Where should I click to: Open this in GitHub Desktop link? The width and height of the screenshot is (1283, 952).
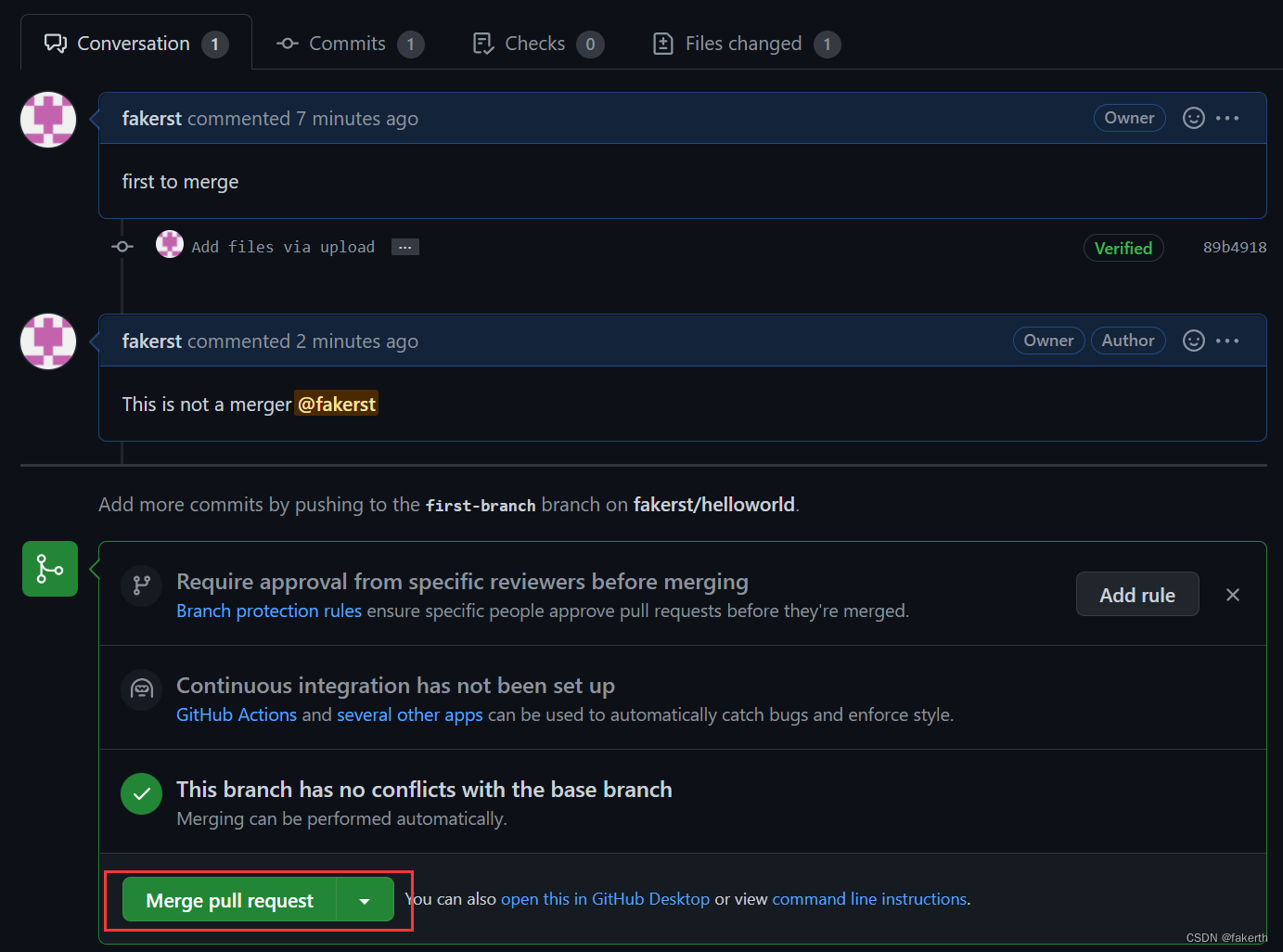[605, 899]
